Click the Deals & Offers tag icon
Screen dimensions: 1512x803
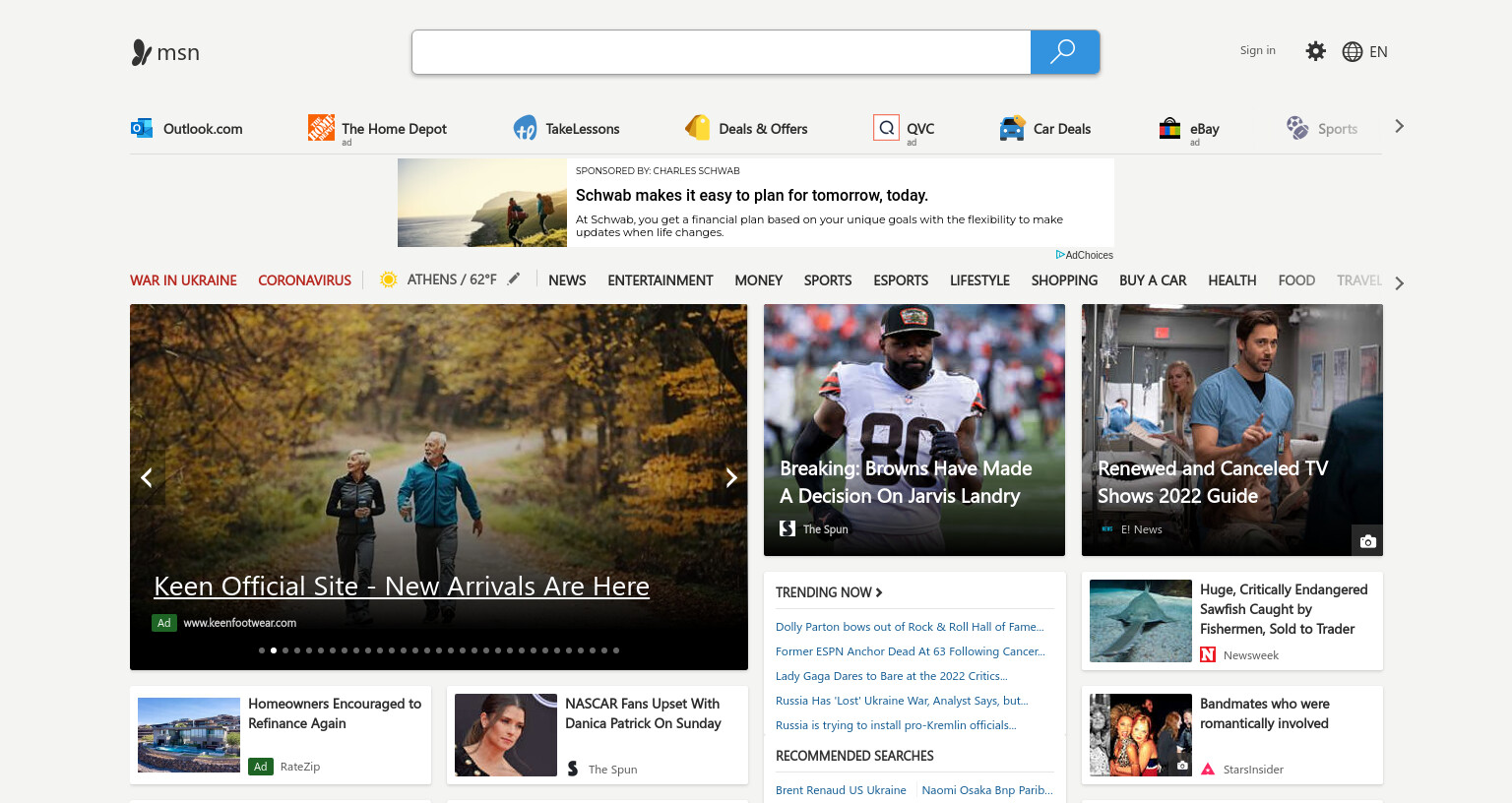point(697,128)
